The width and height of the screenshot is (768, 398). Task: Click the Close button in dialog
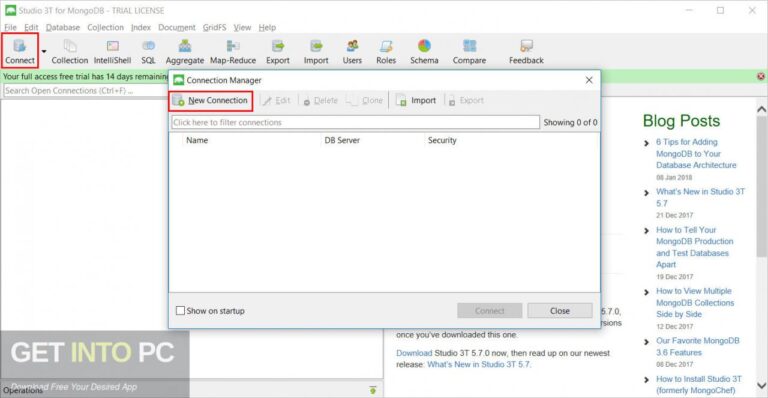[x=559, y=310]
